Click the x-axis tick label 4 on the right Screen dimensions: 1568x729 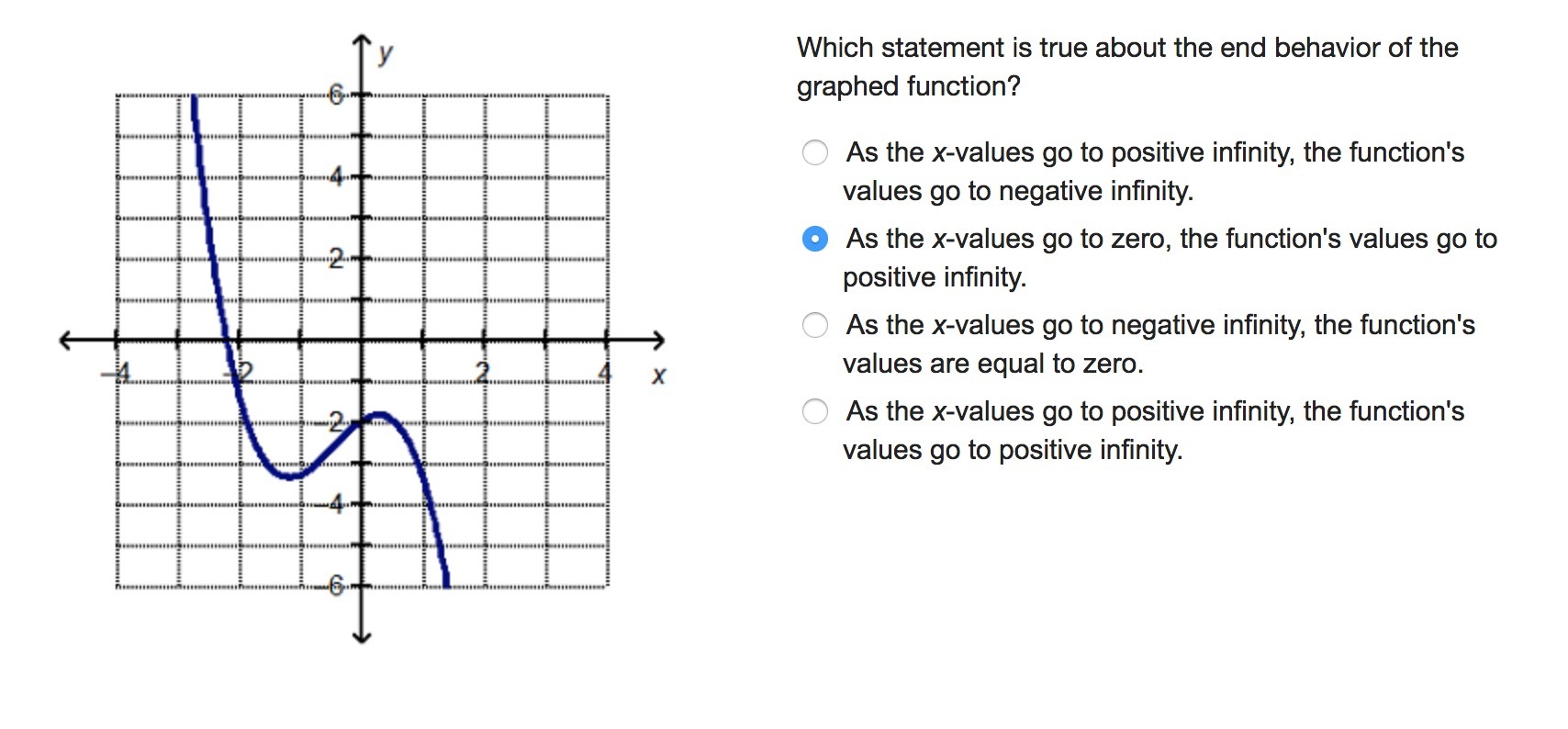[604, 373]
